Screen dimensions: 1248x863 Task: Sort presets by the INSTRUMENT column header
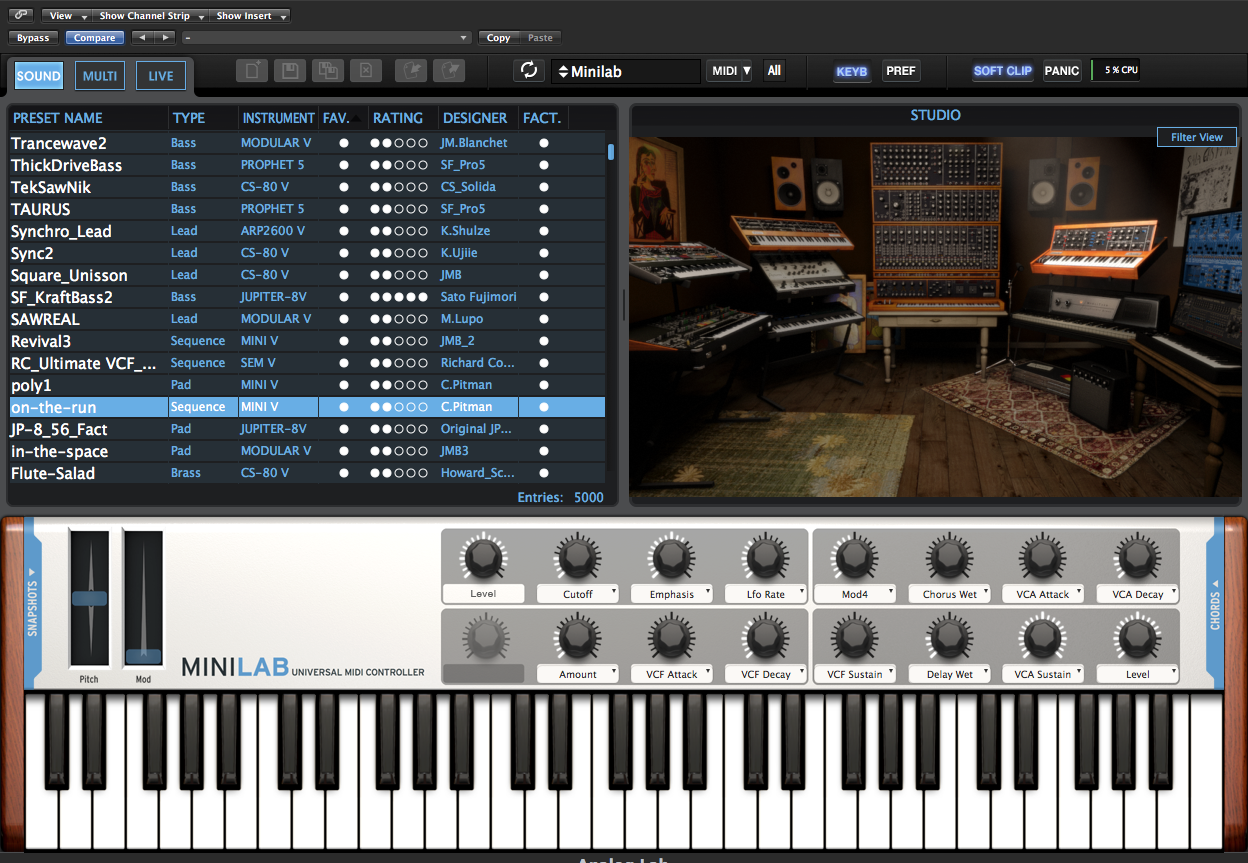pos(278,118)
